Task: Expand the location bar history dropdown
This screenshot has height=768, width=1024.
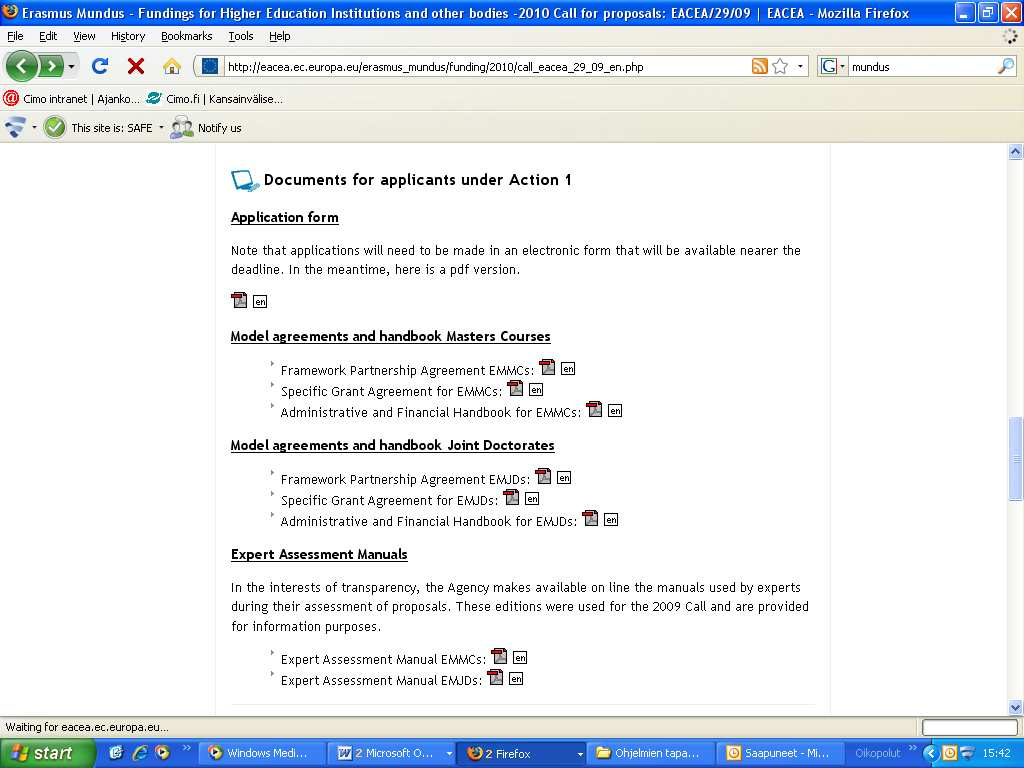Action: (x=800, y=66)
